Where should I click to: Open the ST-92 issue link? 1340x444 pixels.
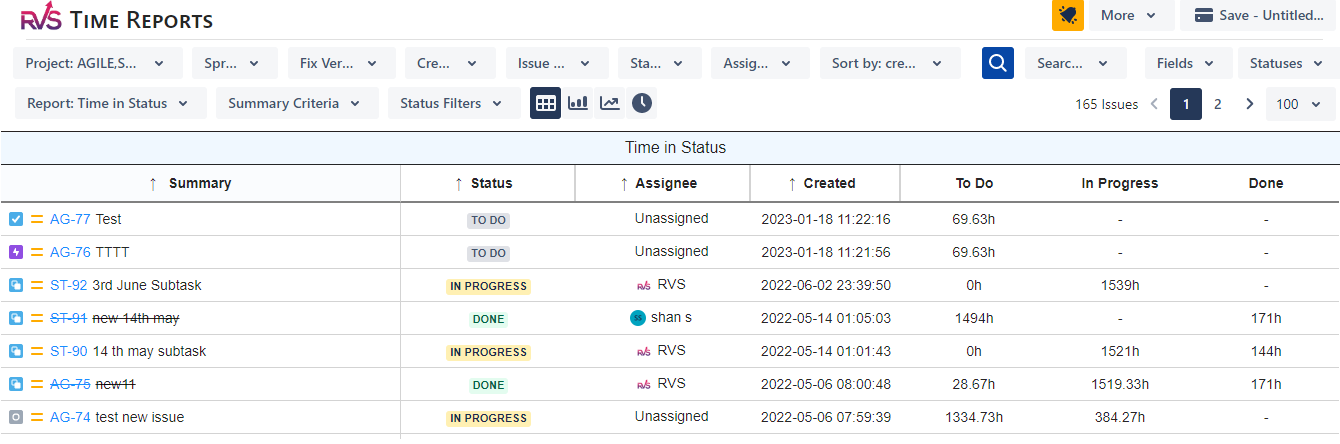pos(68,285)
